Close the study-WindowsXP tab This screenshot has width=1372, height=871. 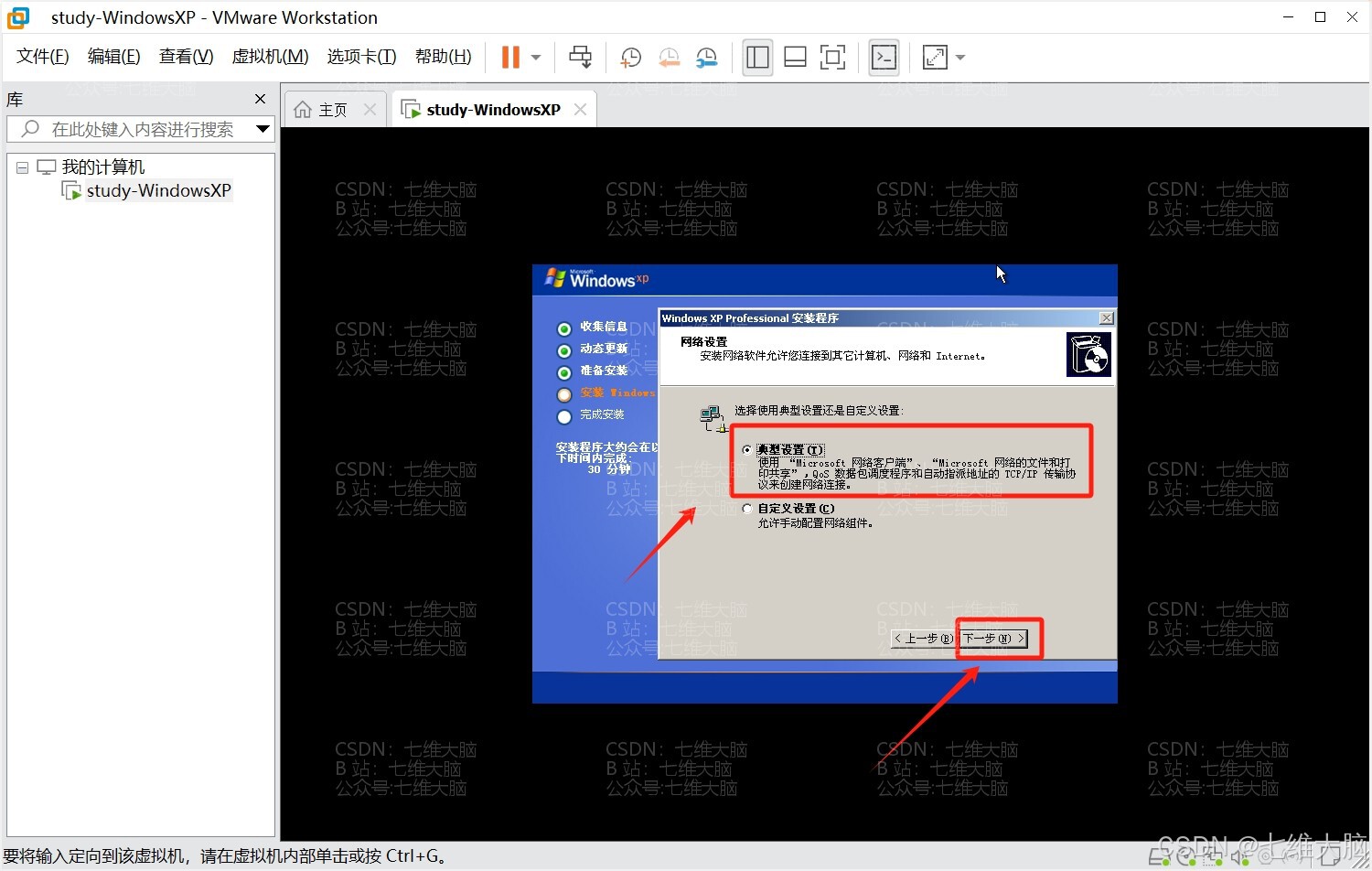[580, 110]
